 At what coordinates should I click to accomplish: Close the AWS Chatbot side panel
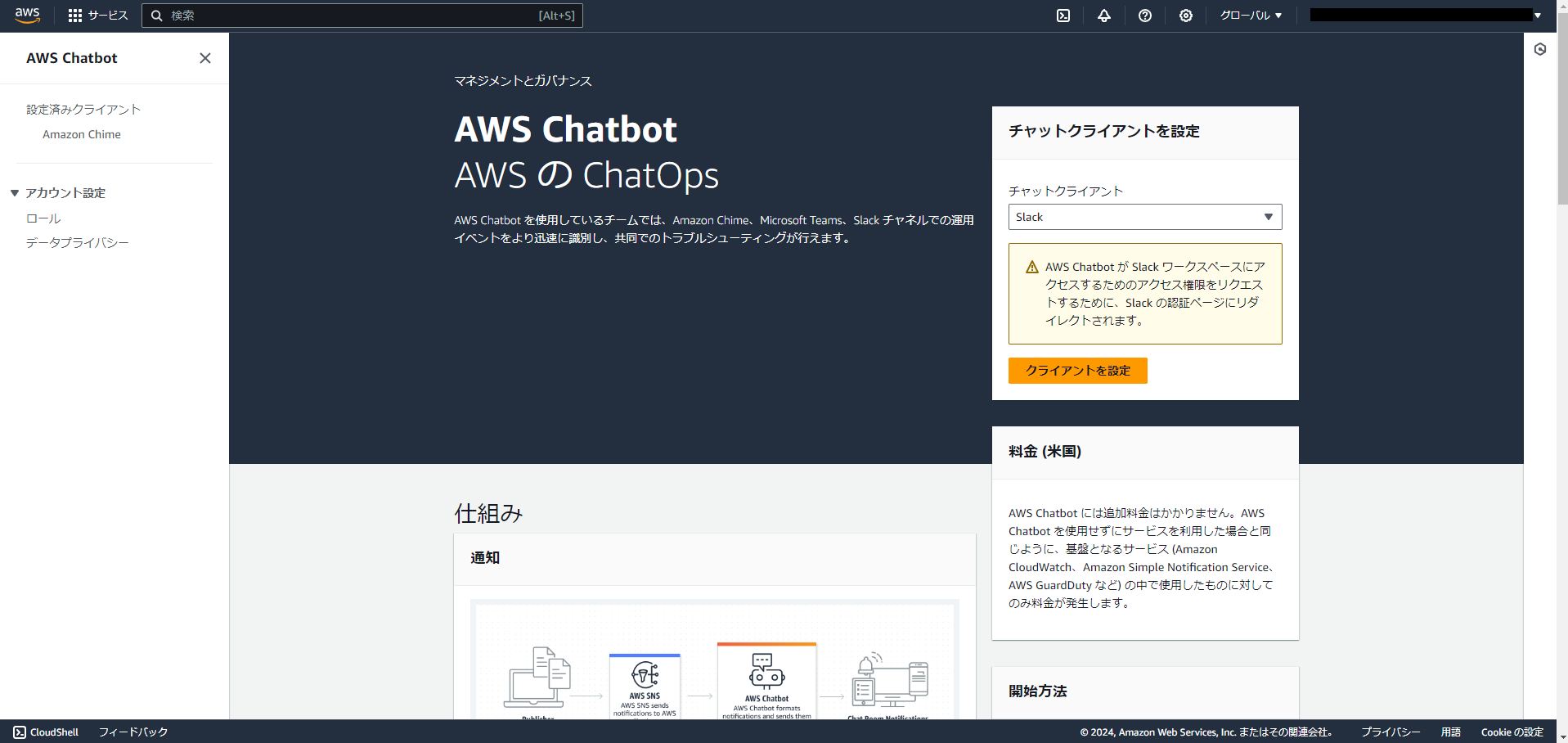pos(205,58)
